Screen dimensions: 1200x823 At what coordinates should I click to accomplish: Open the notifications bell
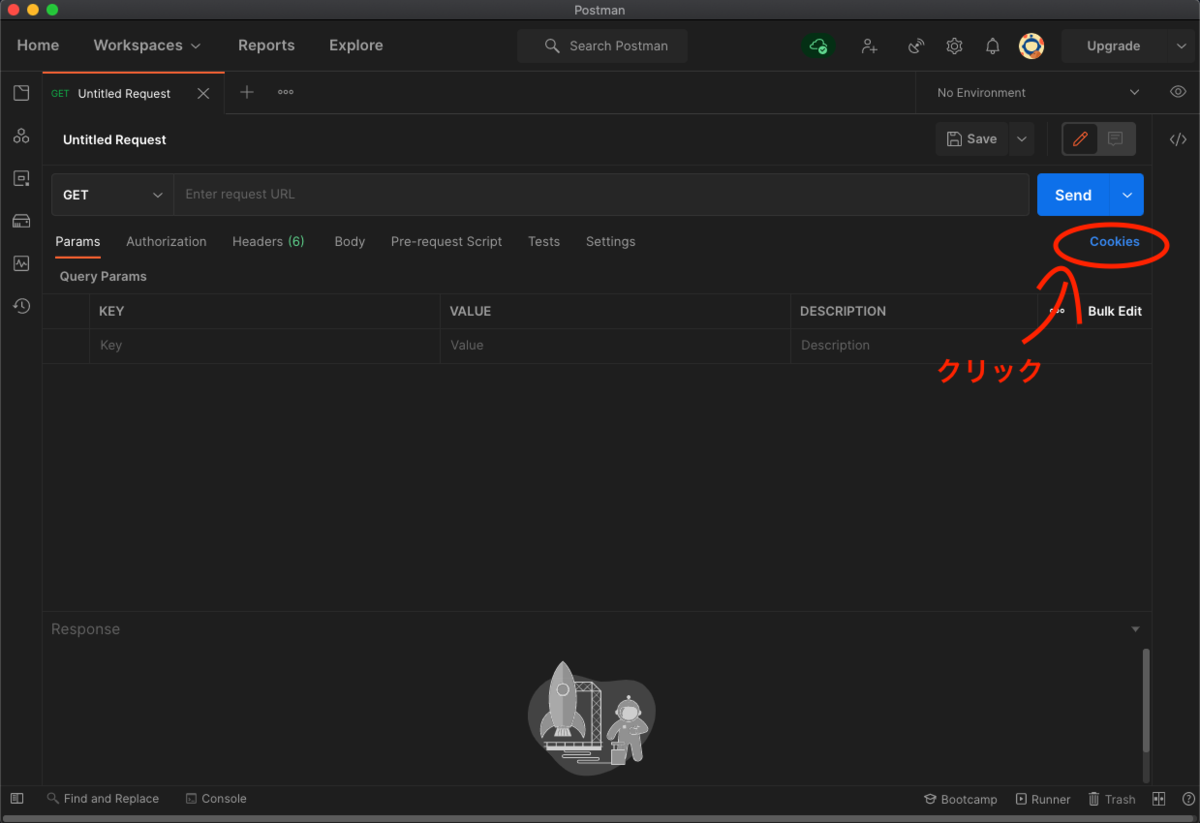point(992,46)
